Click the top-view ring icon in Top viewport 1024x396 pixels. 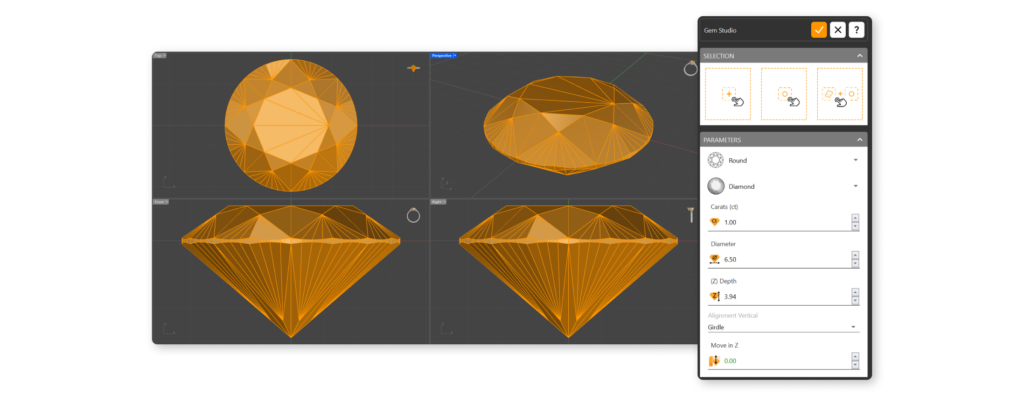tap(413, 68)
